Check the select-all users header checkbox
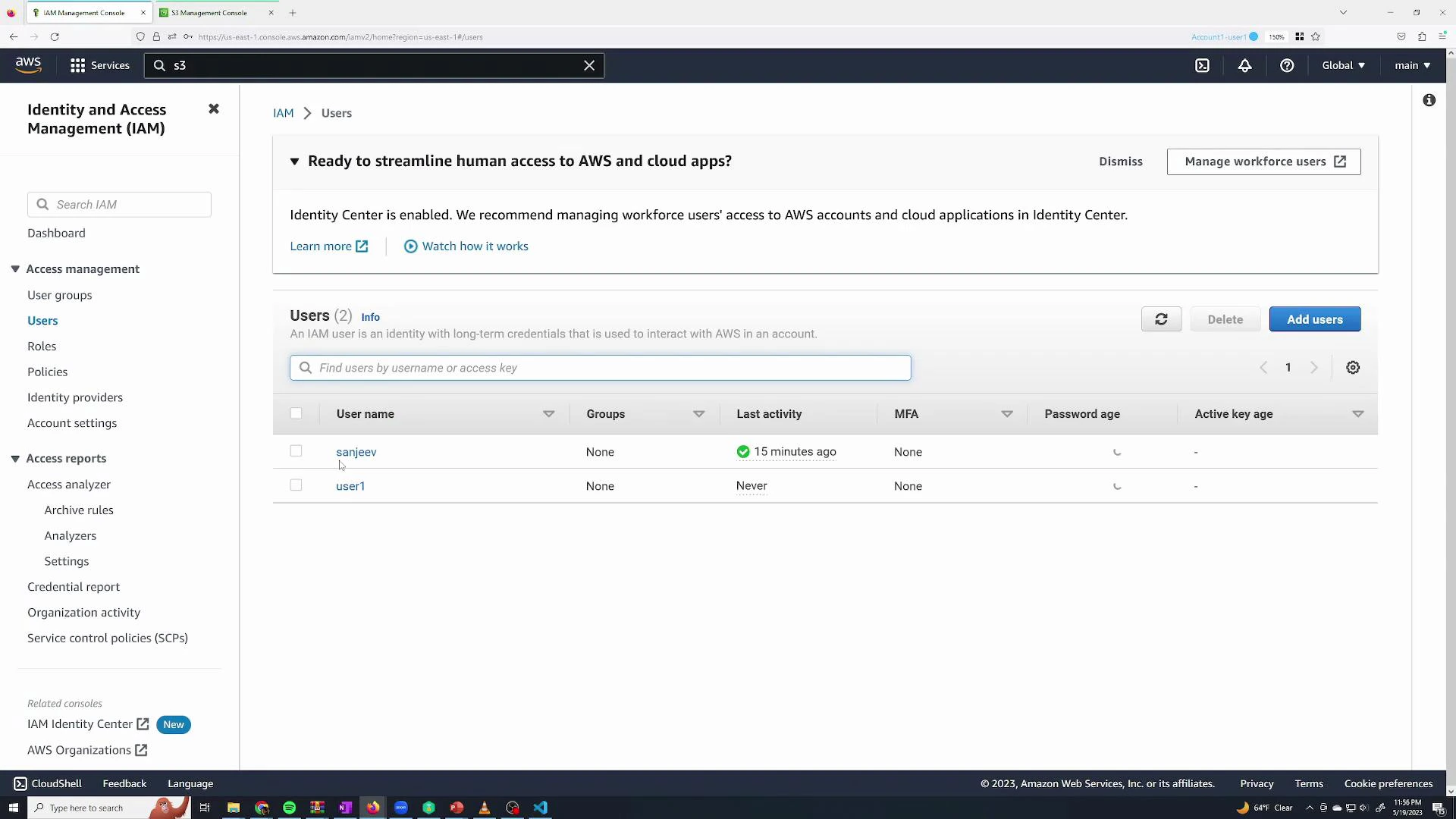Image resolution: width=1456 pixels, height=819 pixels. [x=297, y=413]
